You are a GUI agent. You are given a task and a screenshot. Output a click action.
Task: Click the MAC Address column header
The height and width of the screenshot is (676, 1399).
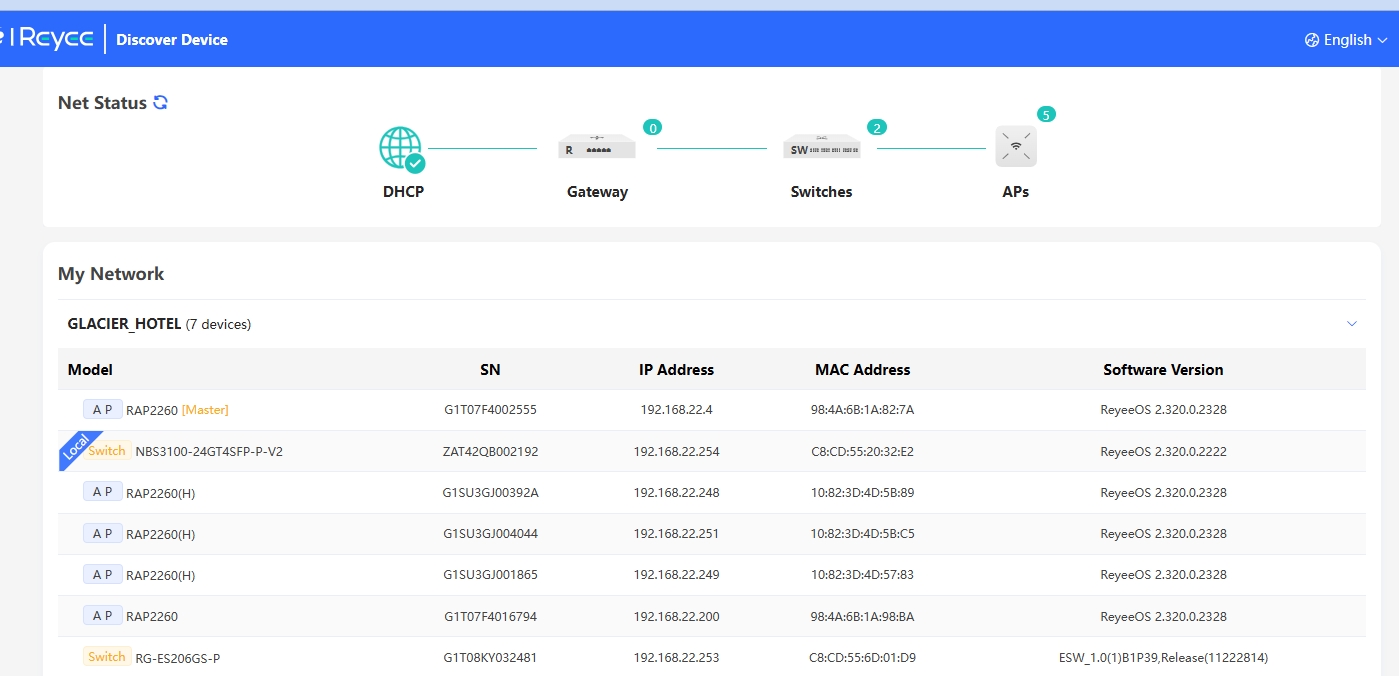click(862, 370)
